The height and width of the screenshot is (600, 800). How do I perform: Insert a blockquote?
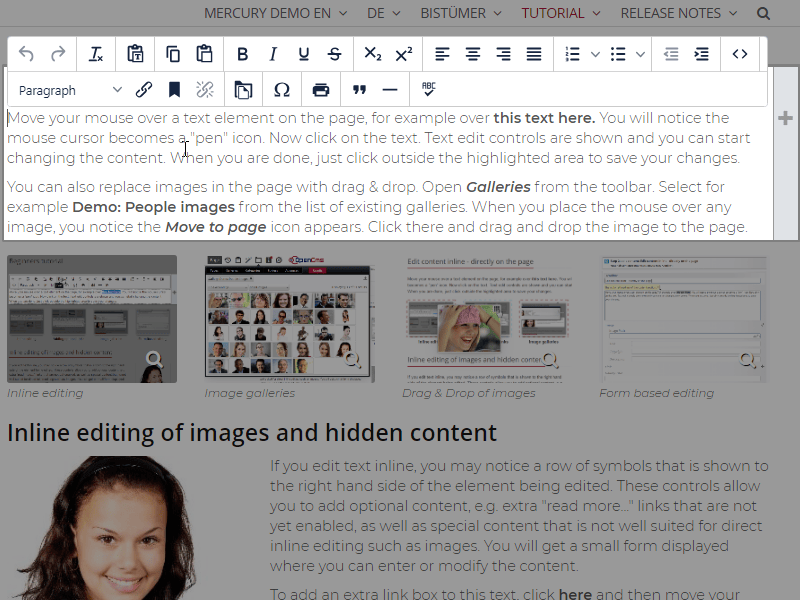(359, 89)
